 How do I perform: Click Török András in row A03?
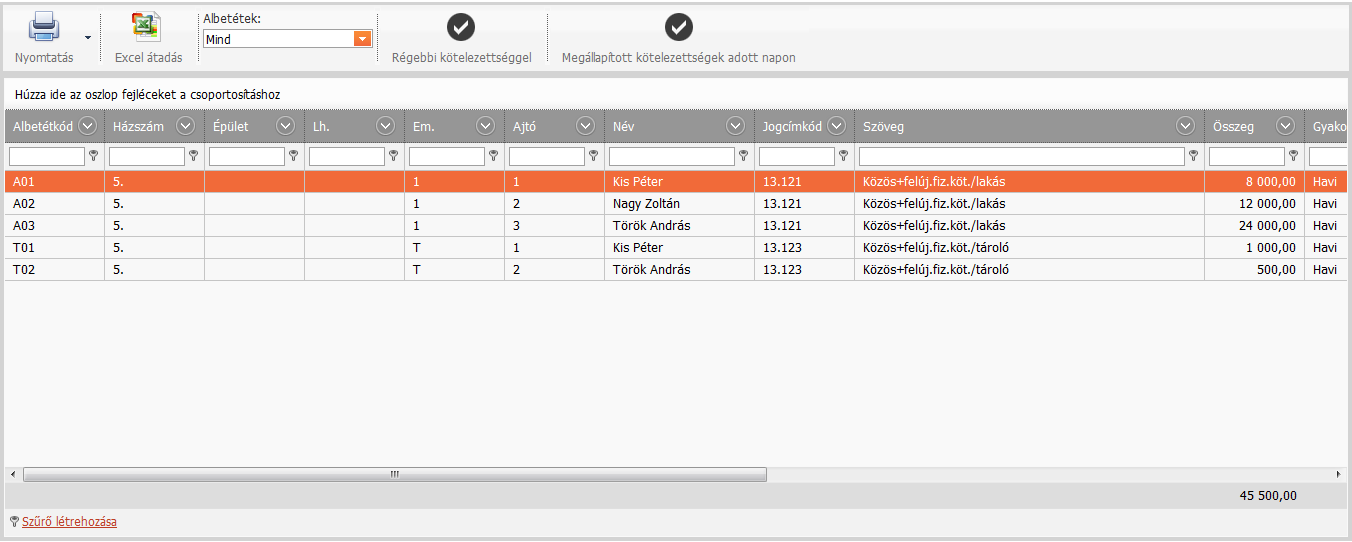[651, 226]
